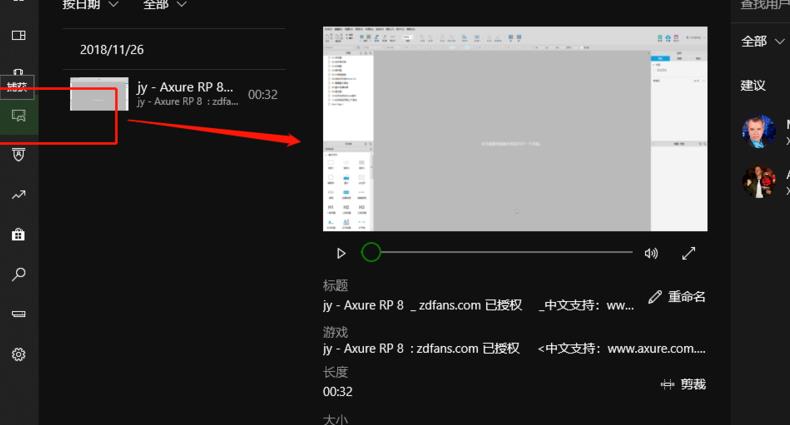Click the large video preview area
The image size is (790, 425).
click(x=515, y=129)
